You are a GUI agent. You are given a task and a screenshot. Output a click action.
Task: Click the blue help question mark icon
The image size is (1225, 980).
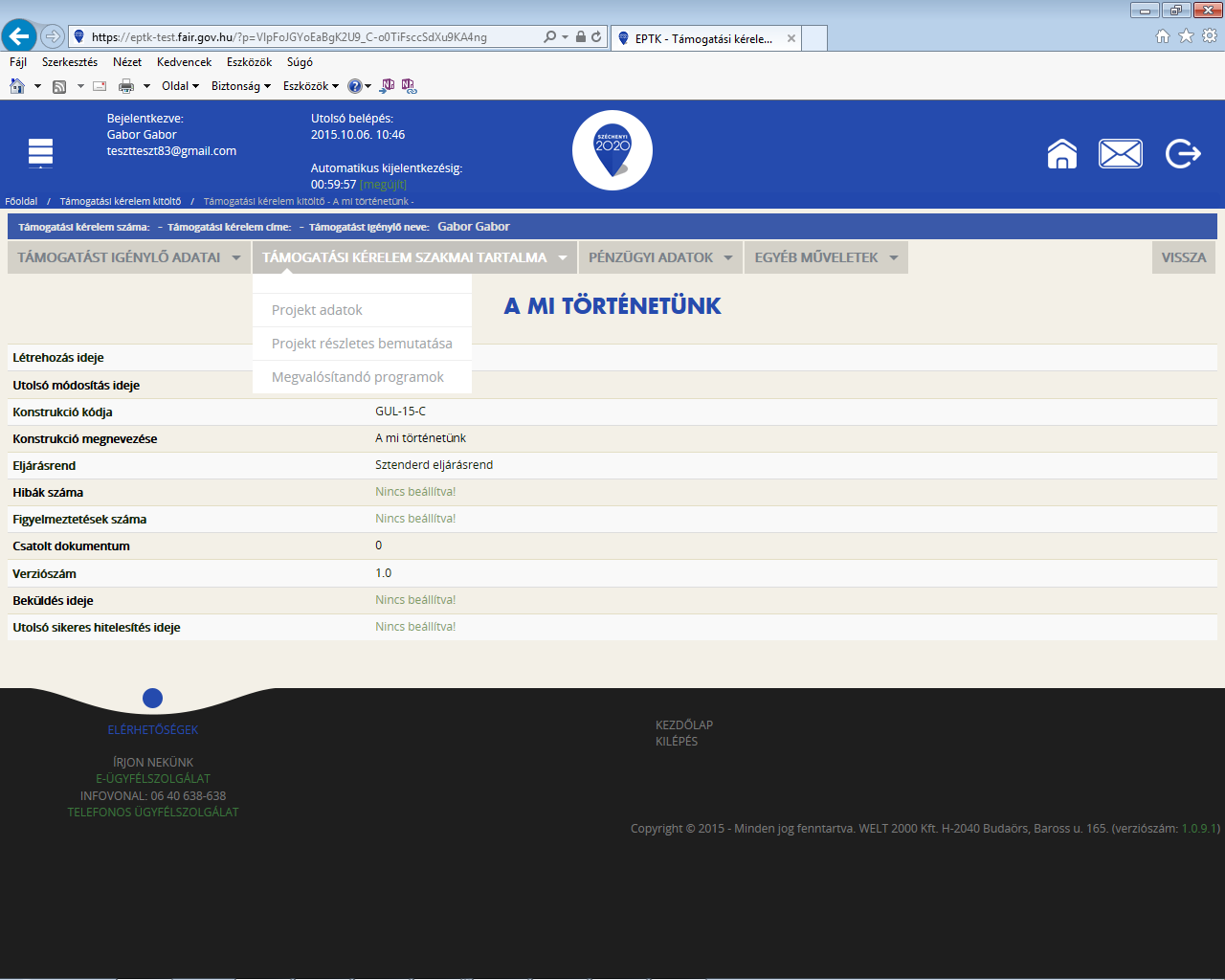[355, 86]
